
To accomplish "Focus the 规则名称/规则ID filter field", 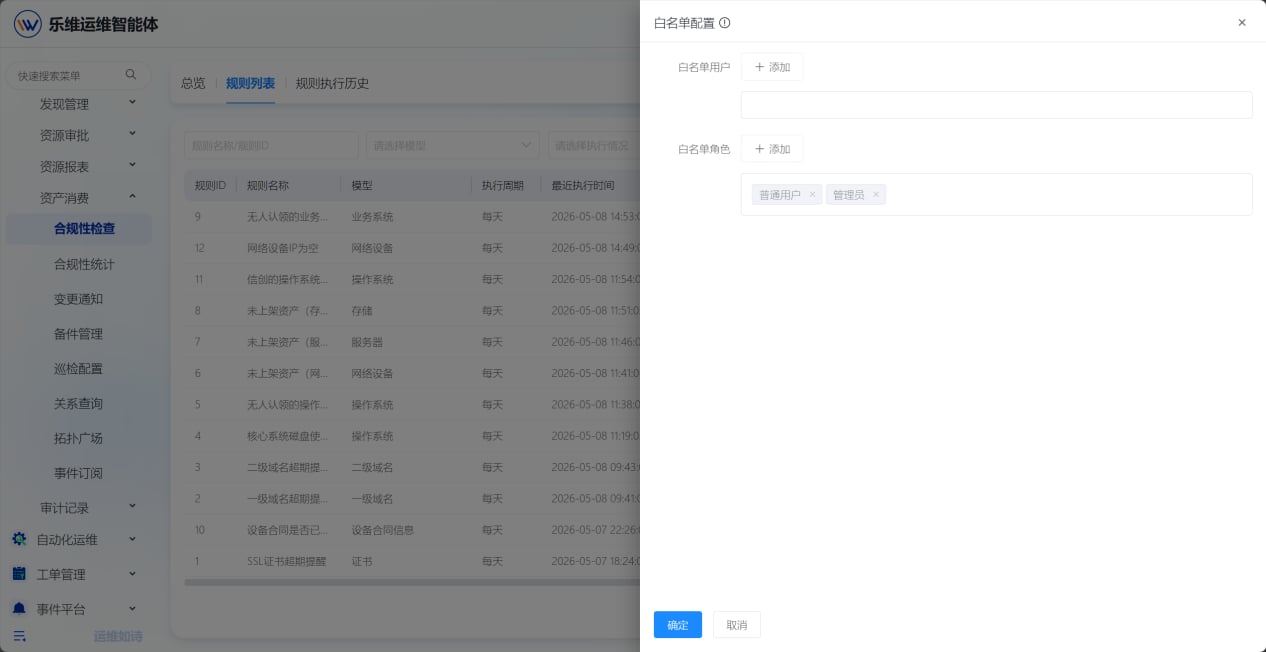I will click(x=271, y=145).
